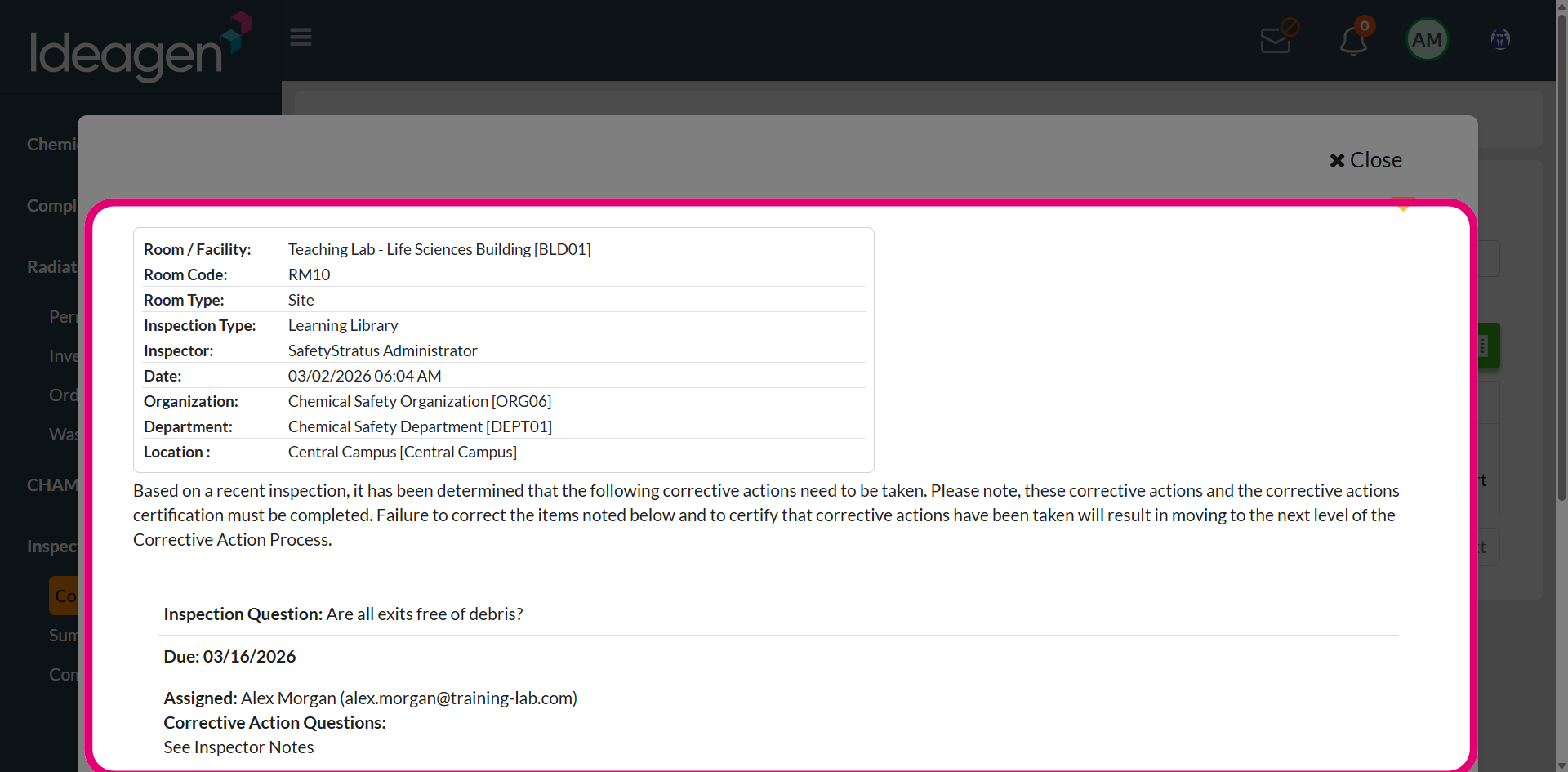
Task: Select the Ord submenu item in sidebar
Action: [x=63, y=395]
